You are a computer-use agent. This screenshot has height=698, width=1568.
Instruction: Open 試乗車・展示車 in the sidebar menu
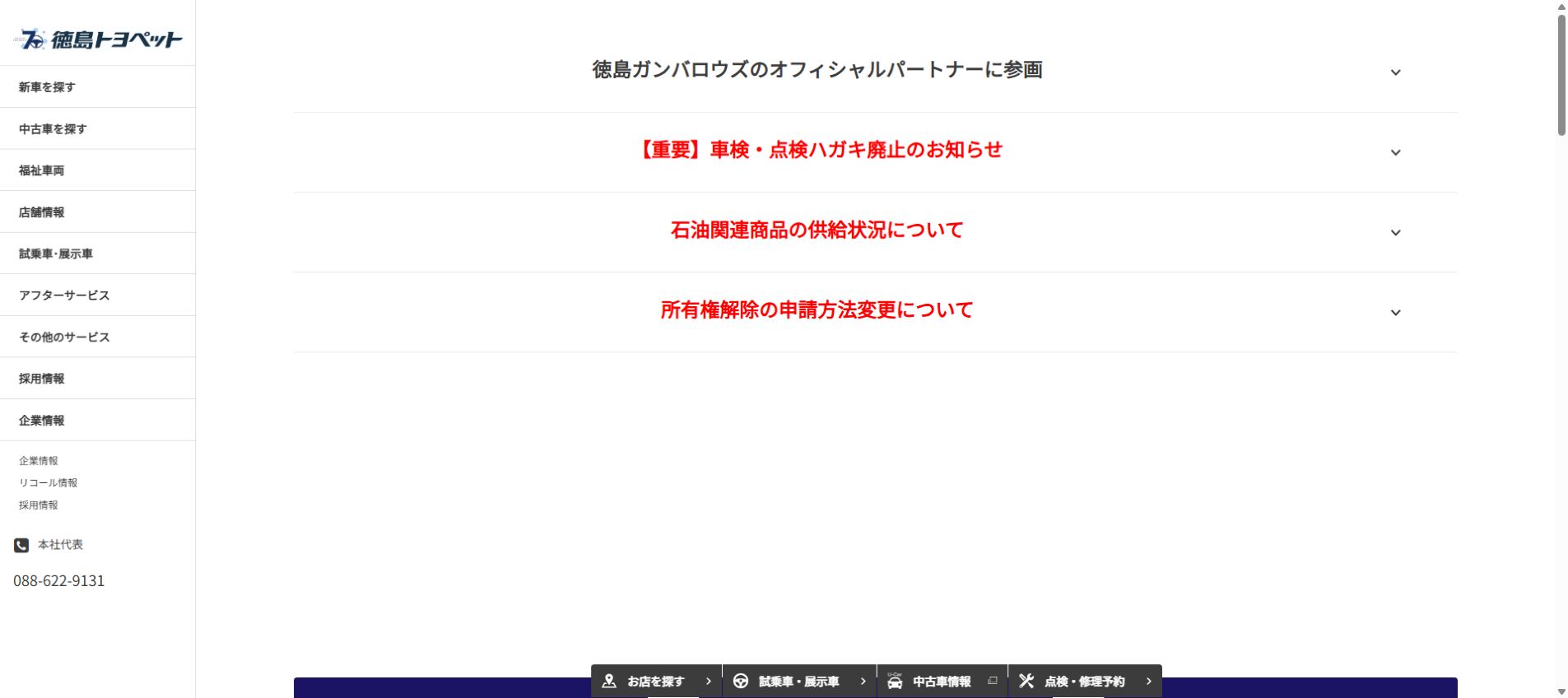coord(98,254)
